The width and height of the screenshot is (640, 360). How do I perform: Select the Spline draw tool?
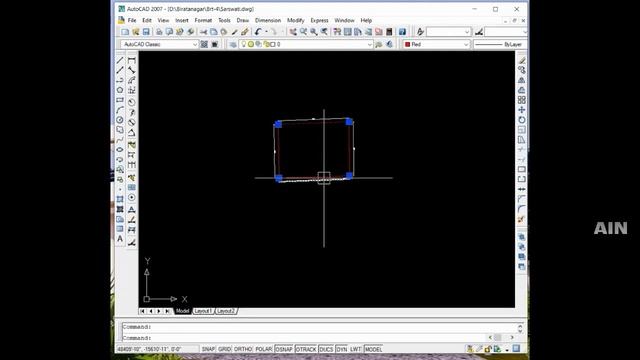coord(120,140)
